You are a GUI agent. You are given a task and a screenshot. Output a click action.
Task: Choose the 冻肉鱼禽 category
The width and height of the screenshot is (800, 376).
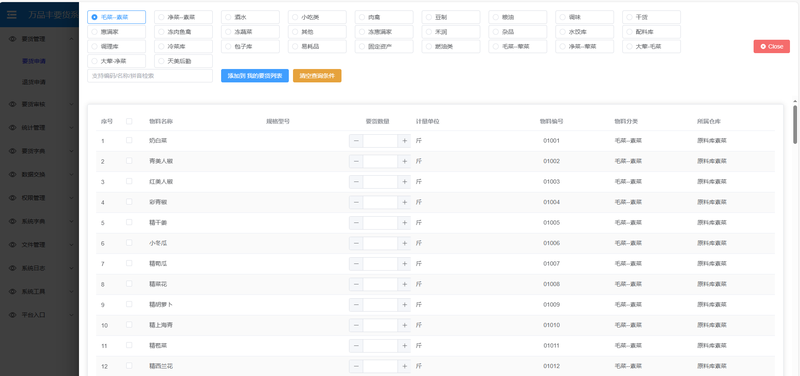tap(183, 32)
